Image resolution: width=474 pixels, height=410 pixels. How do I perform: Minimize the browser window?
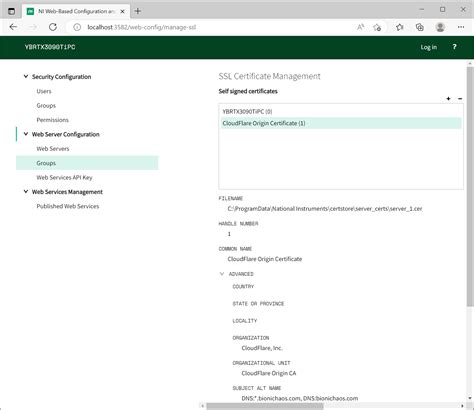(422, 9)
